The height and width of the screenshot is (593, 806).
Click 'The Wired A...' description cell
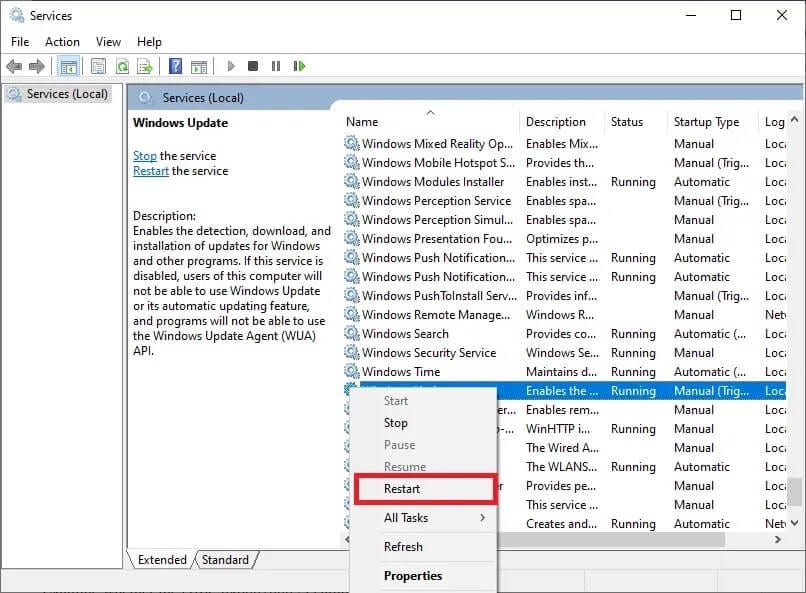(562, 448)
